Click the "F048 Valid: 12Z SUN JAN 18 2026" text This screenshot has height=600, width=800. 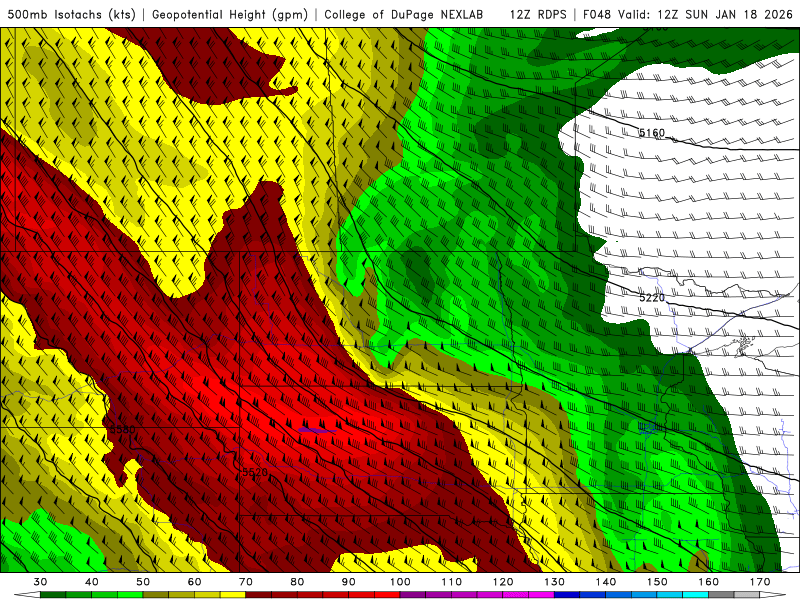point(687,14)
